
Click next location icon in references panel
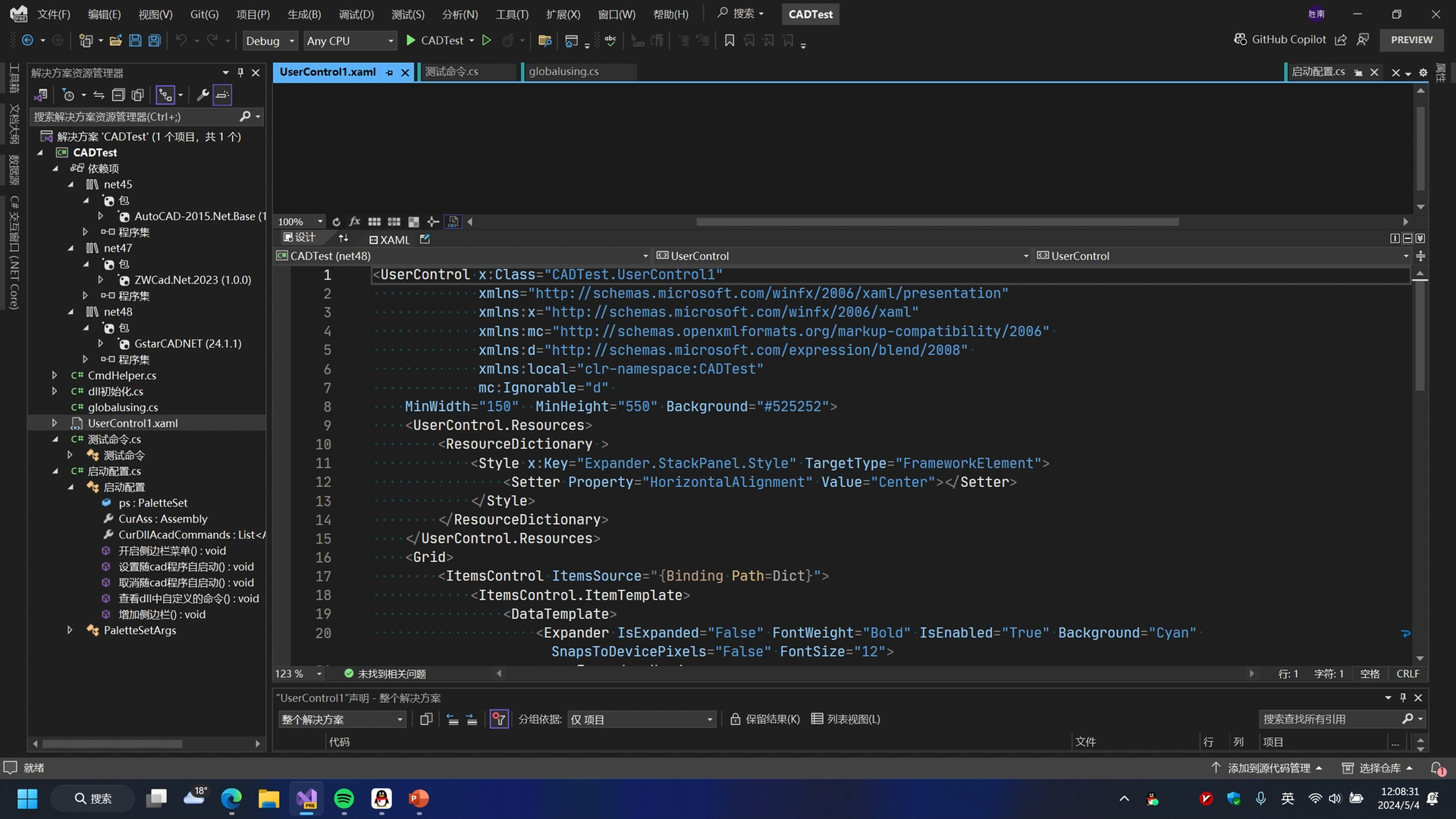click(472, 719)
